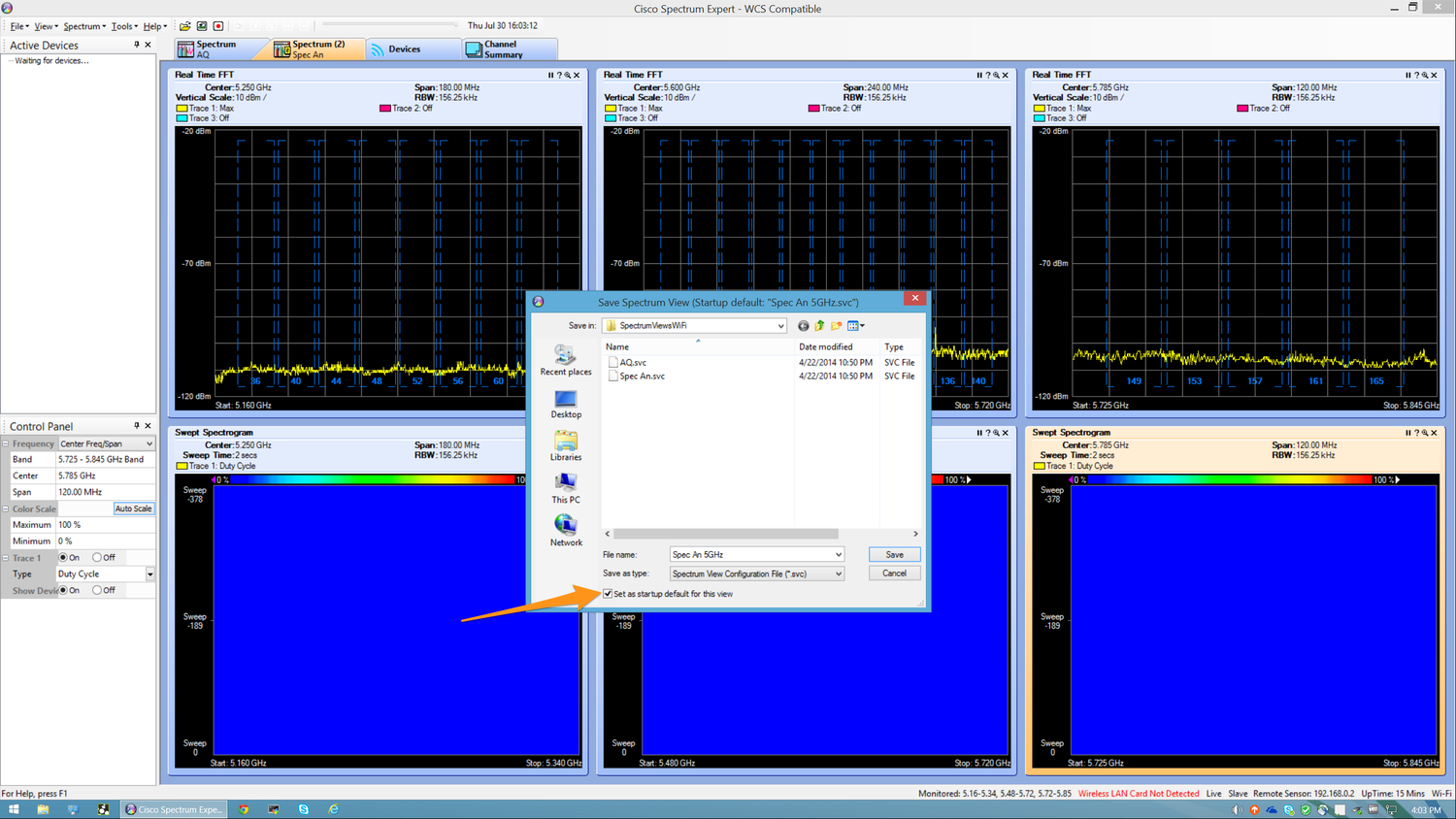Select the Show Device Off radio button
Viewport: 1456px width, 819px height.
[97, 590]
